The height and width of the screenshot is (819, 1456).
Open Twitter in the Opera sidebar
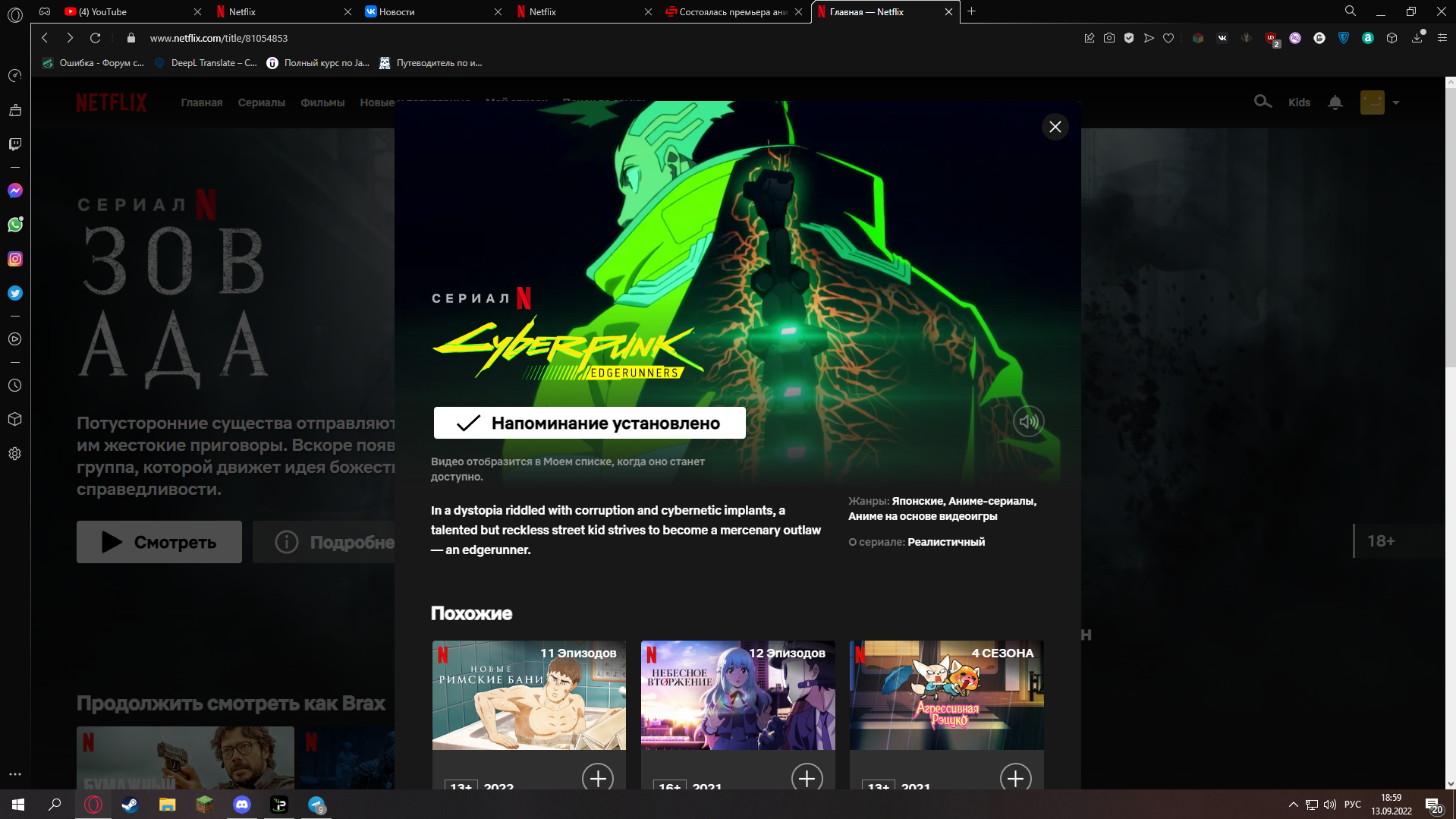pyautogui.click(x=15, y=293)
